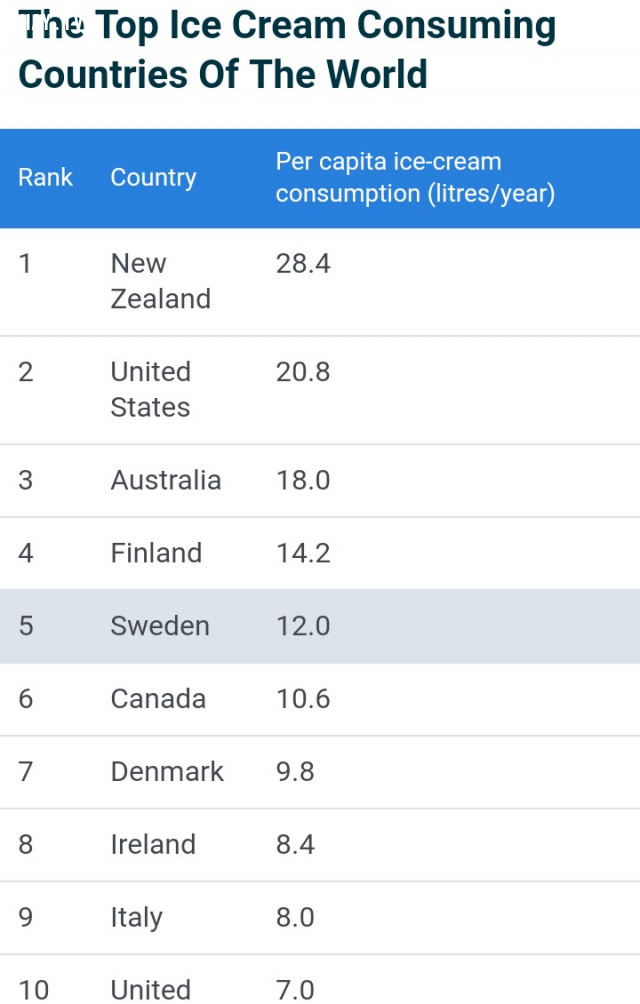Click the Australia table row
The image size is (640, 1004).
(320, 480)
